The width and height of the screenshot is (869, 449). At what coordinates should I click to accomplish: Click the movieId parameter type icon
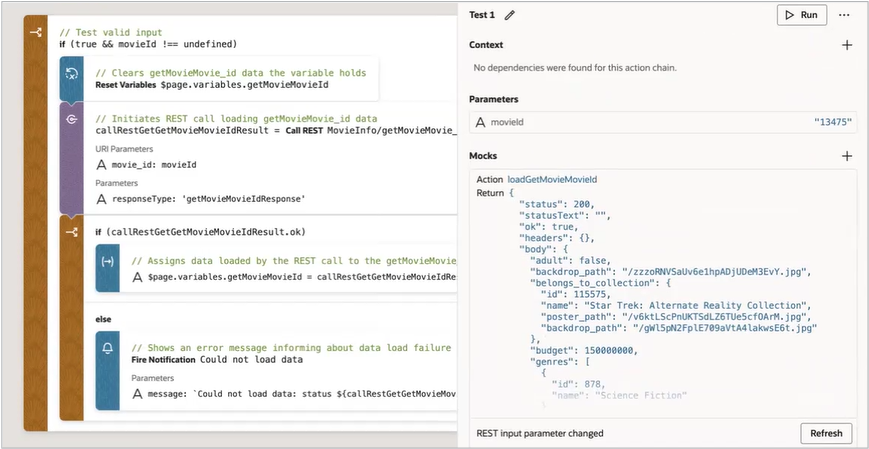pos(480,123)
